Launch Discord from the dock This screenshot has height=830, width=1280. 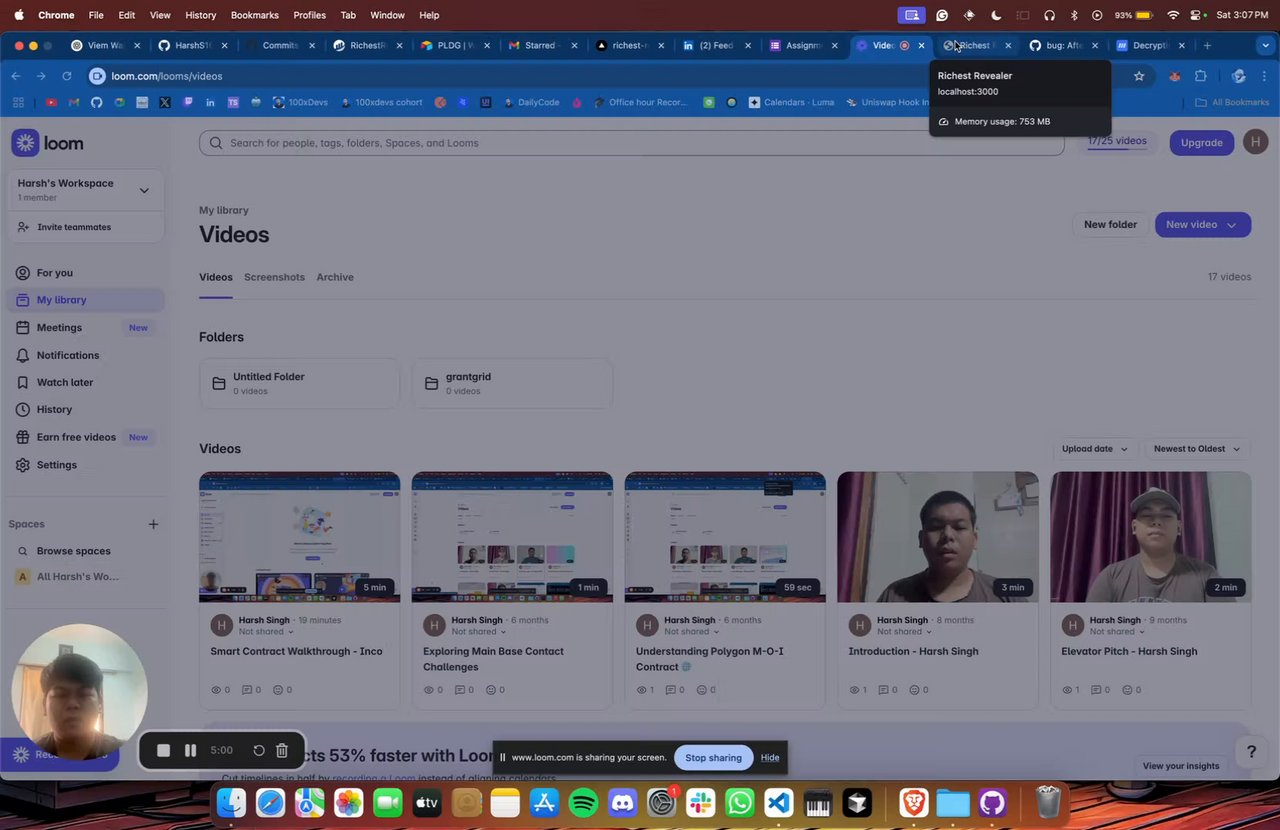click(x=622, y=802)
